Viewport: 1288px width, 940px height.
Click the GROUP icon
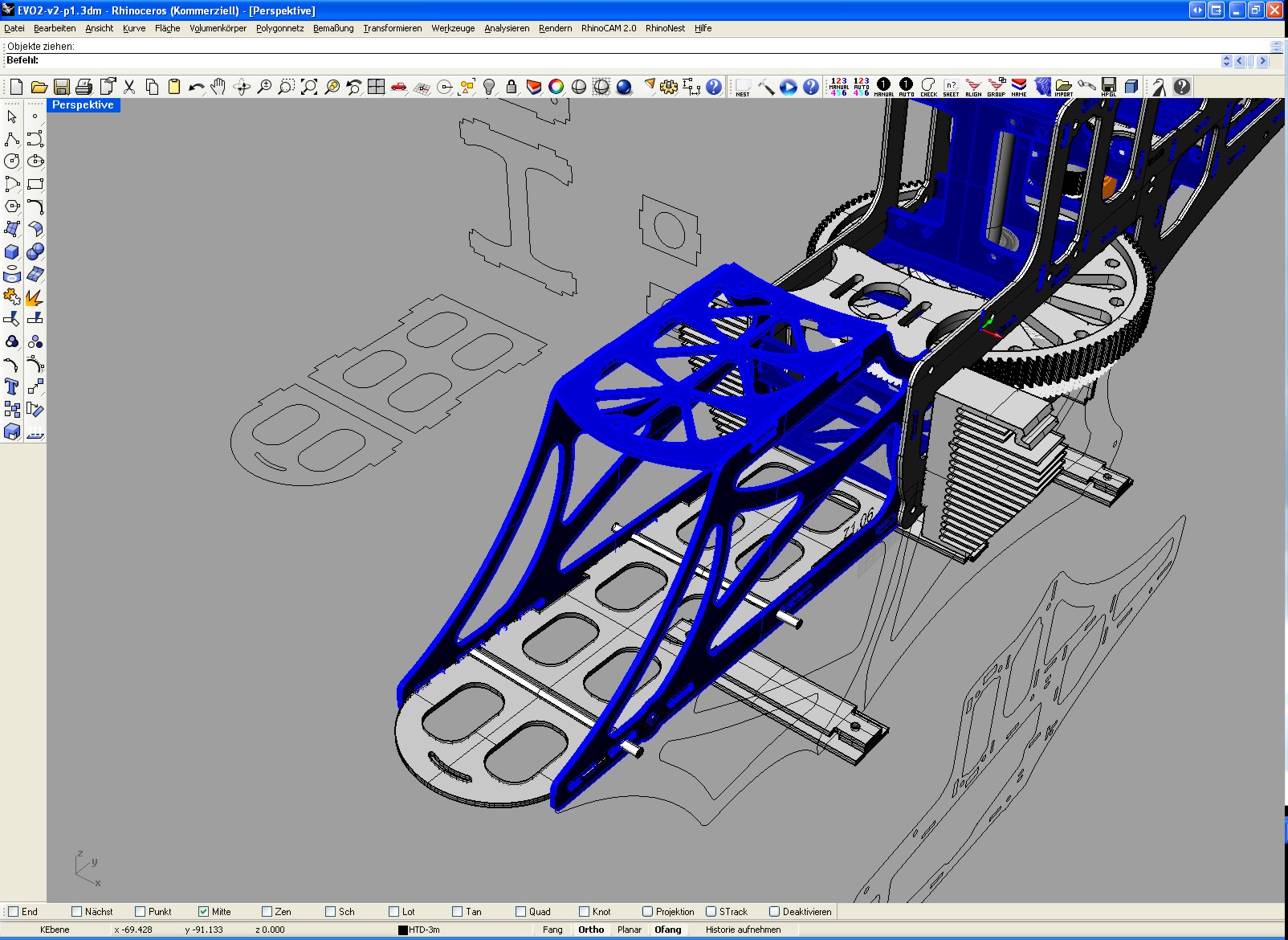pyautogui.click(x=996, y=87)
